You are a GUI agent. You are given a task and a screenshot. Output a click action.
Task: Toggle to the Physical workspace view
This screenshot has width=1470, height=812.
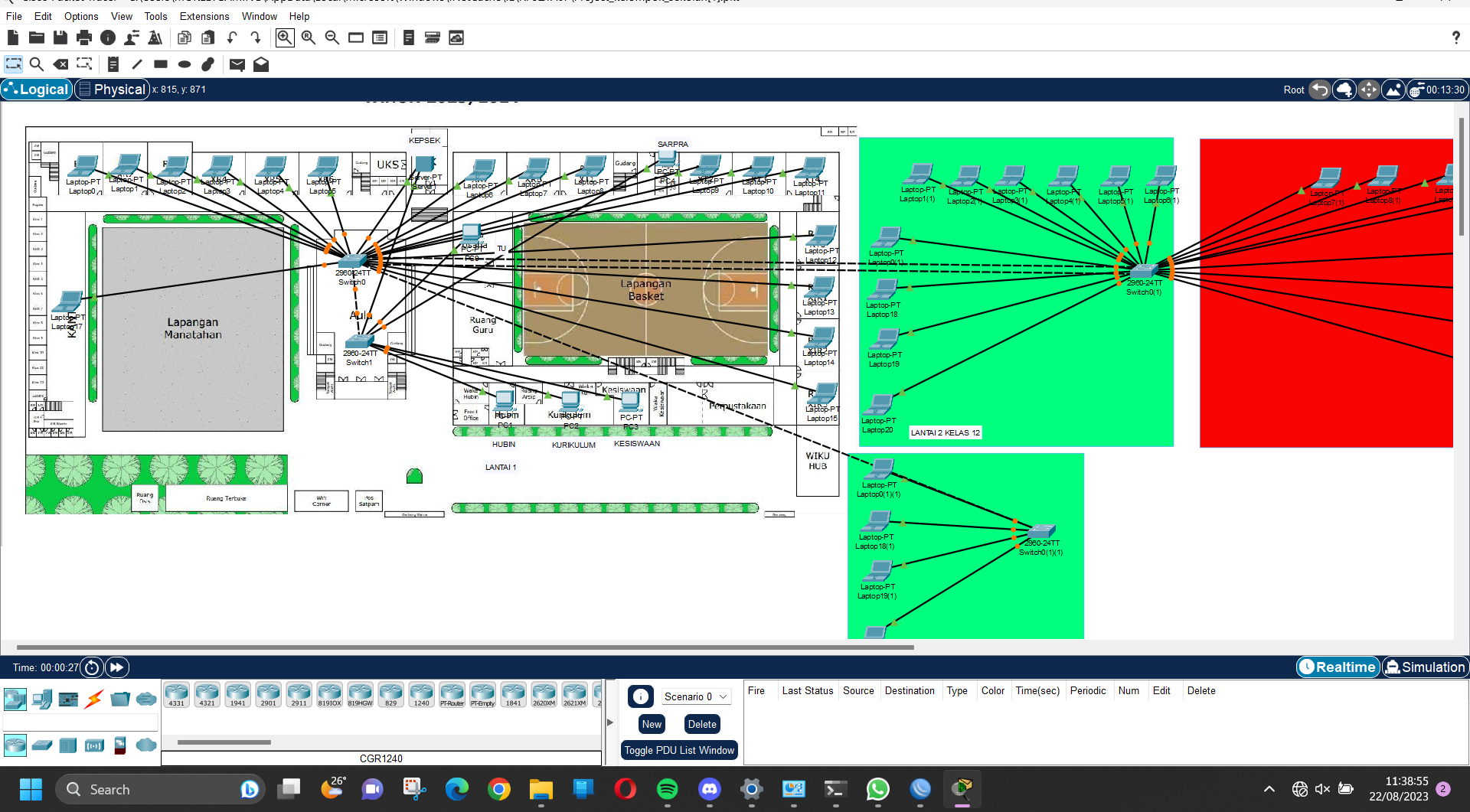[111, 90]
